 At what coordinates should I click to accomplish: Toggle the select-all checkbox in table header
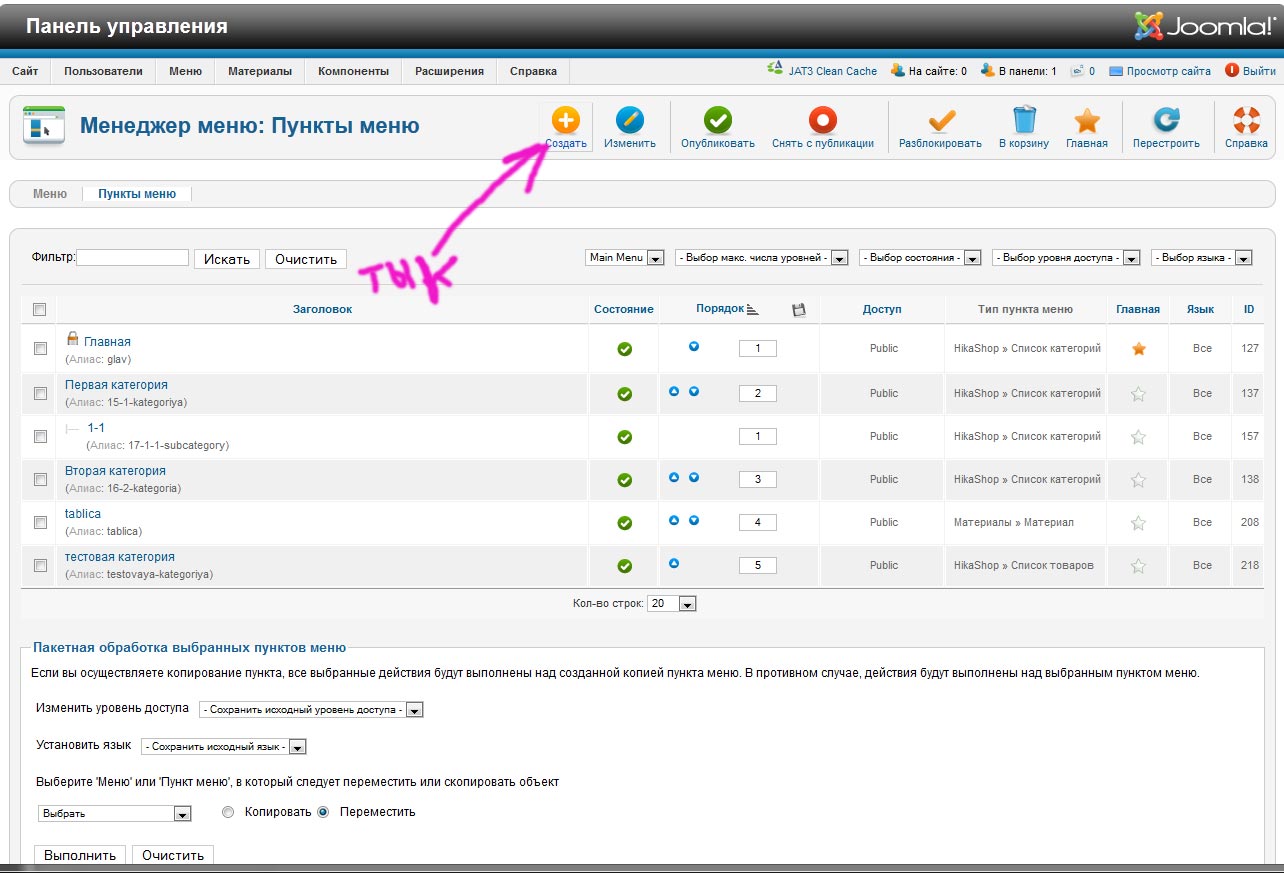(40, 310)
